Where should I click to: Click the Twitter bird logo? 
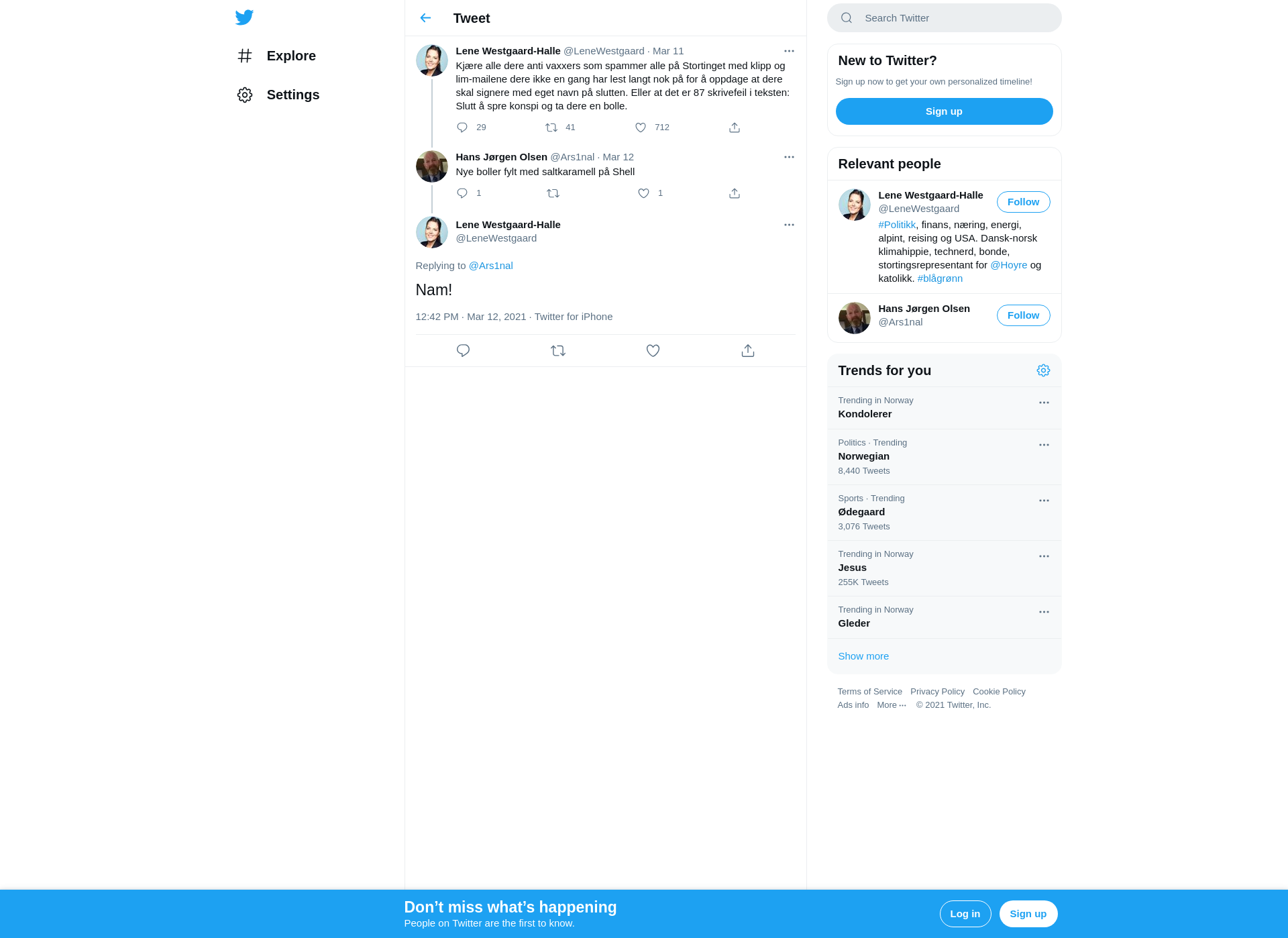244,17
